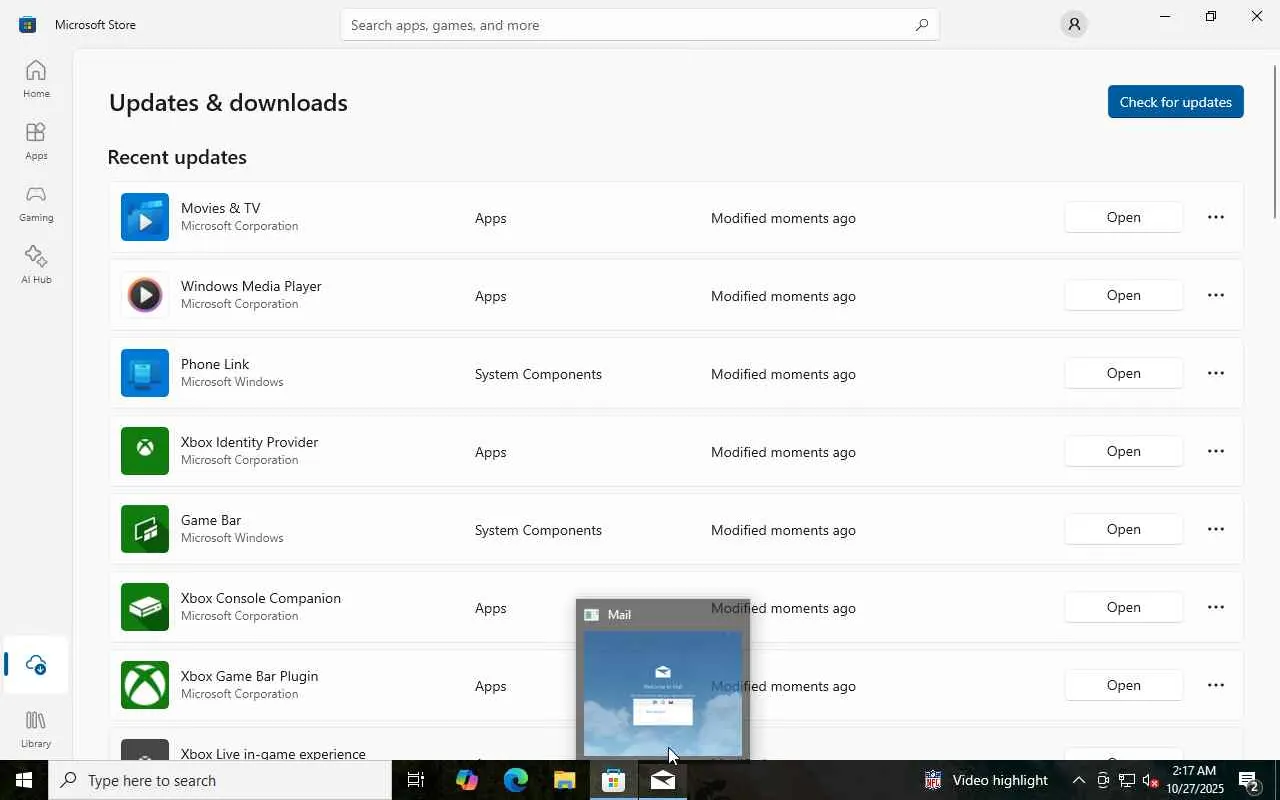Click the Microsoft Store taskbar icon
1280x800 pixels.
tap(614, 780)
